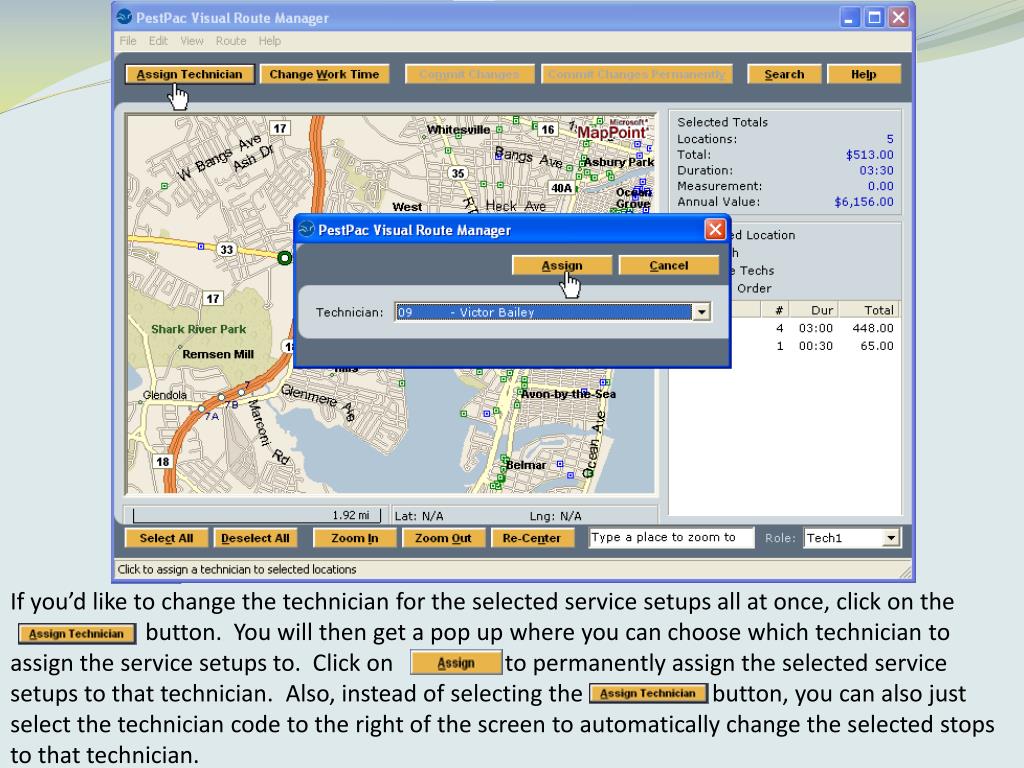
Task: Open the Technician dropdown arrow
Action: (x=701, y=312)
